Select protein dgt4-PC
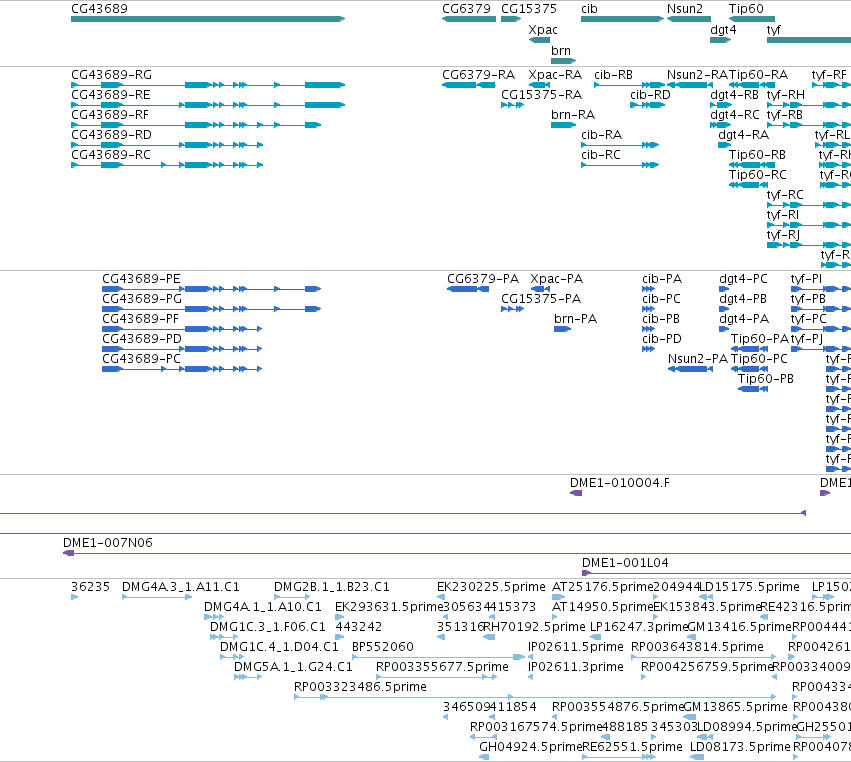Screen dimensions: 851x762 pos(725,289)
